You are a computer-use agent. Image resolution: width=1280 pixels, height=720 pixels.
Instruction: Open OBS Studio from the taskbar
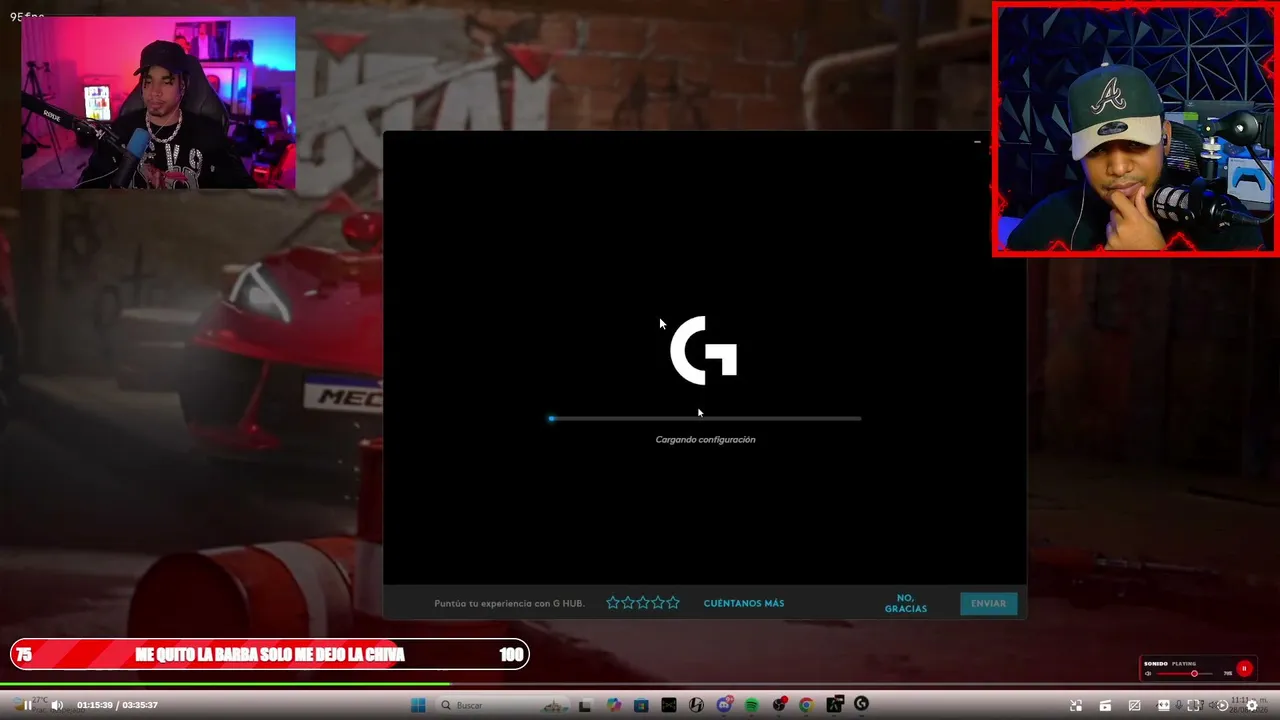pos(779,705)
